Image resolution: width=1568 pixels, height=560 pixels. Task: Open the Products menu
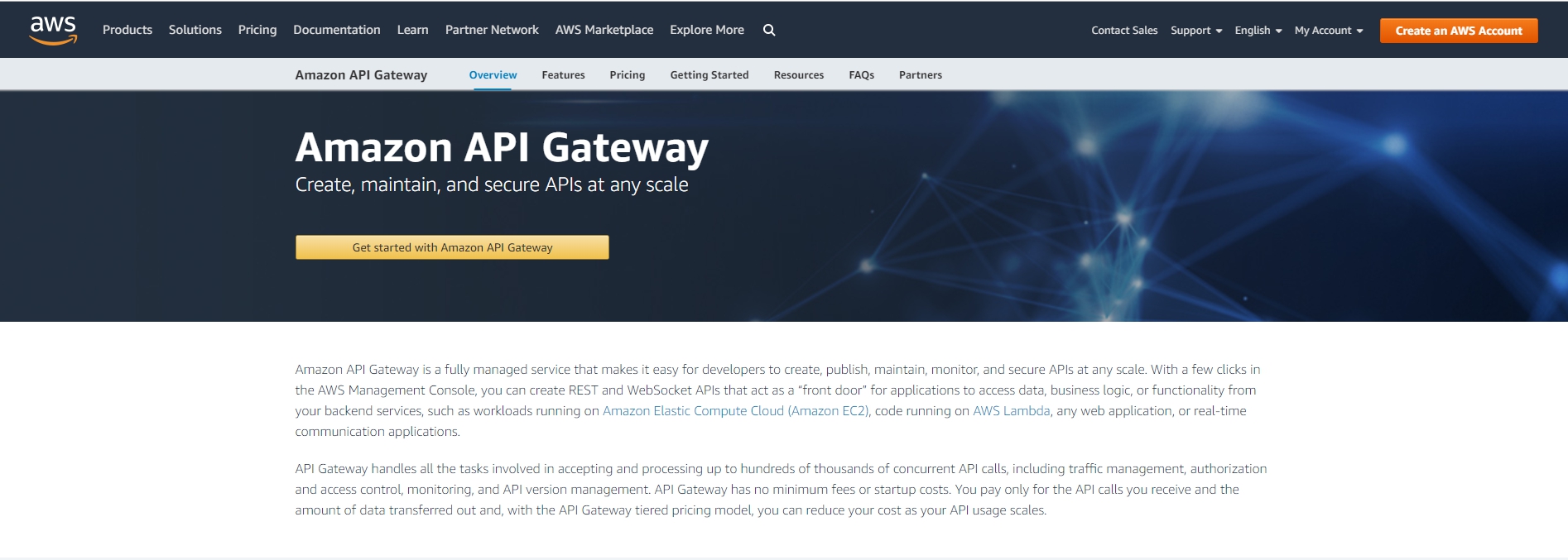click(127, 30)
